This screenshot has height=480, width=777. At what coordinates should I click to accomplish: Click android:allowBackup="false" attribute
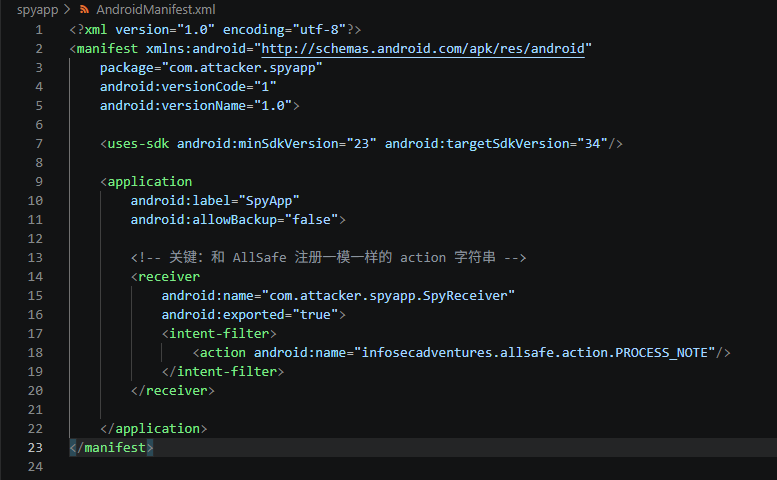coord(234,219)
